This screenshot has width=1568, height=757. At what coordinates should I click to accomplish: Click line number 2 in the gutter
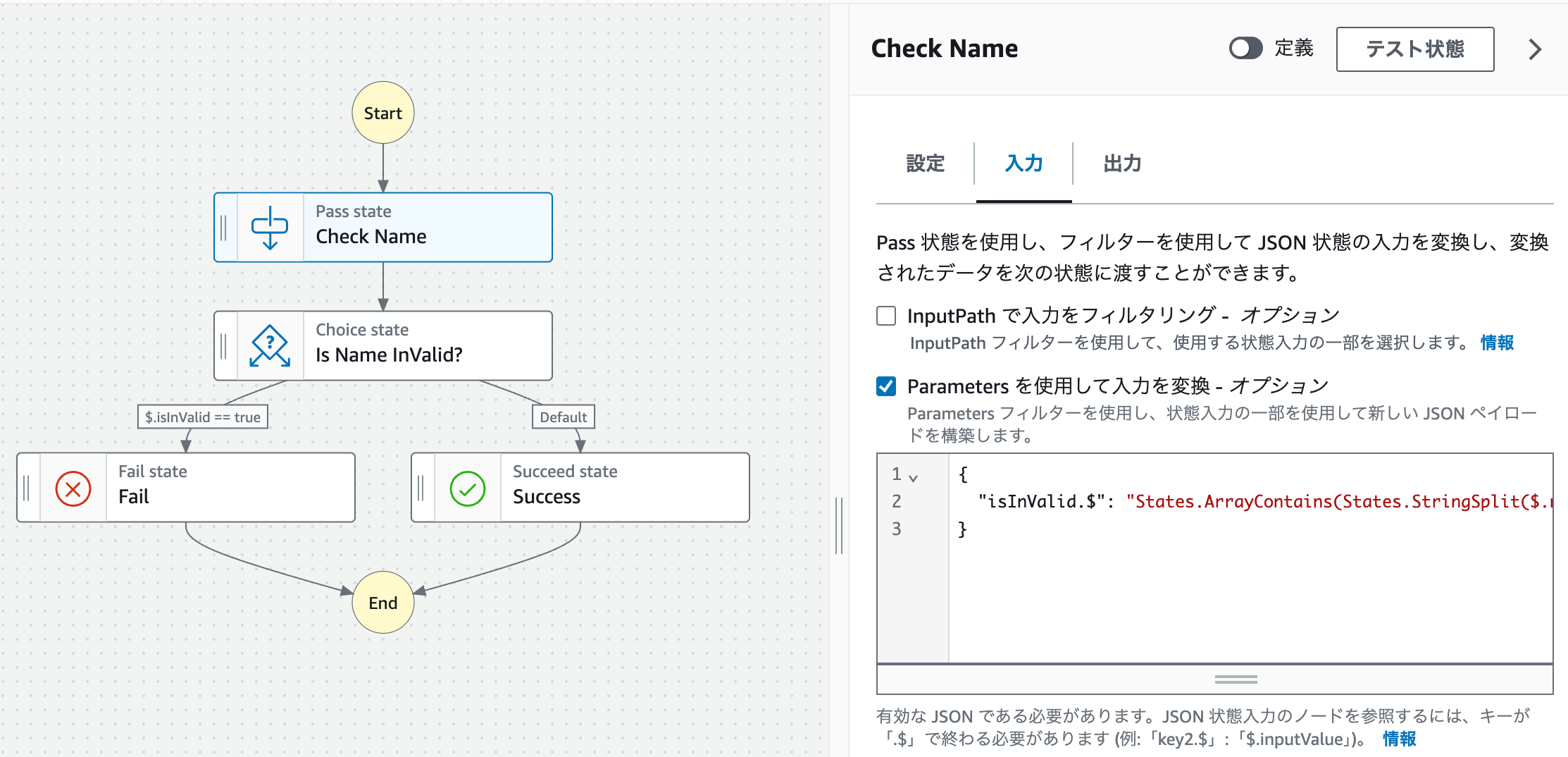coord(896,501)
